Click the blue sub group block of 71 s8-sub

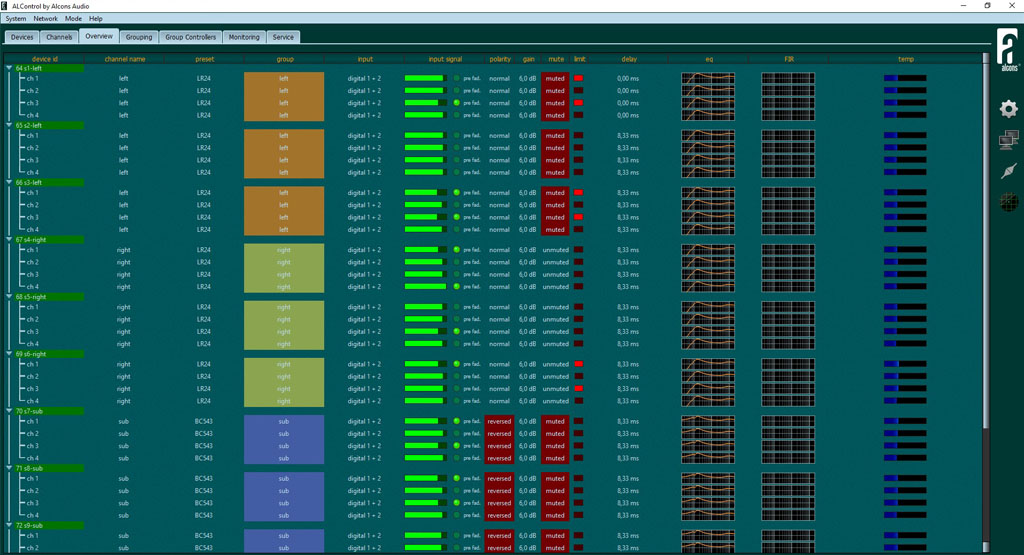(284, 497)
